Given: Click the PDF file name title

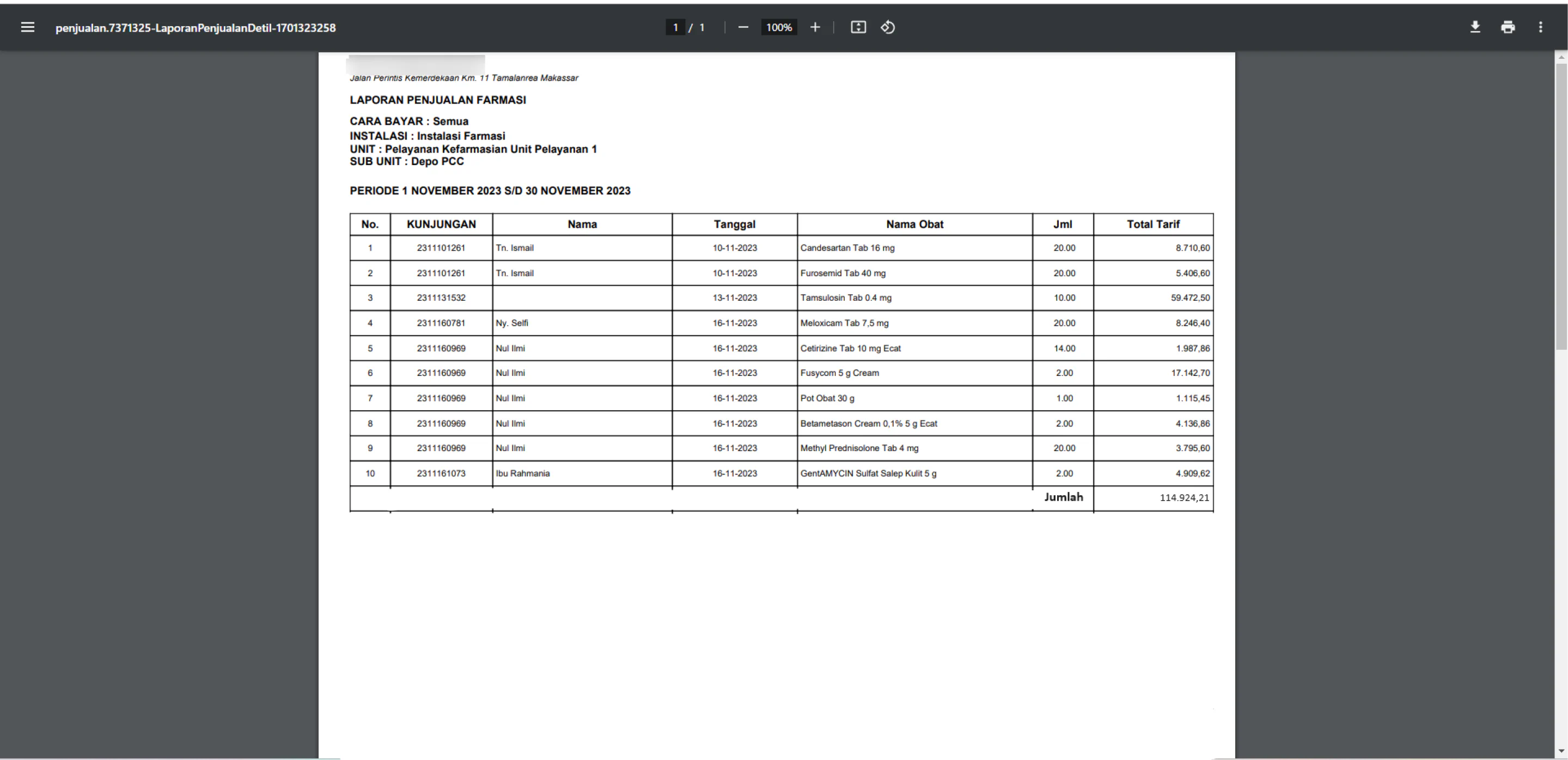Looking at the screenshot, I should pyautogui.click(x=196, y=28).
